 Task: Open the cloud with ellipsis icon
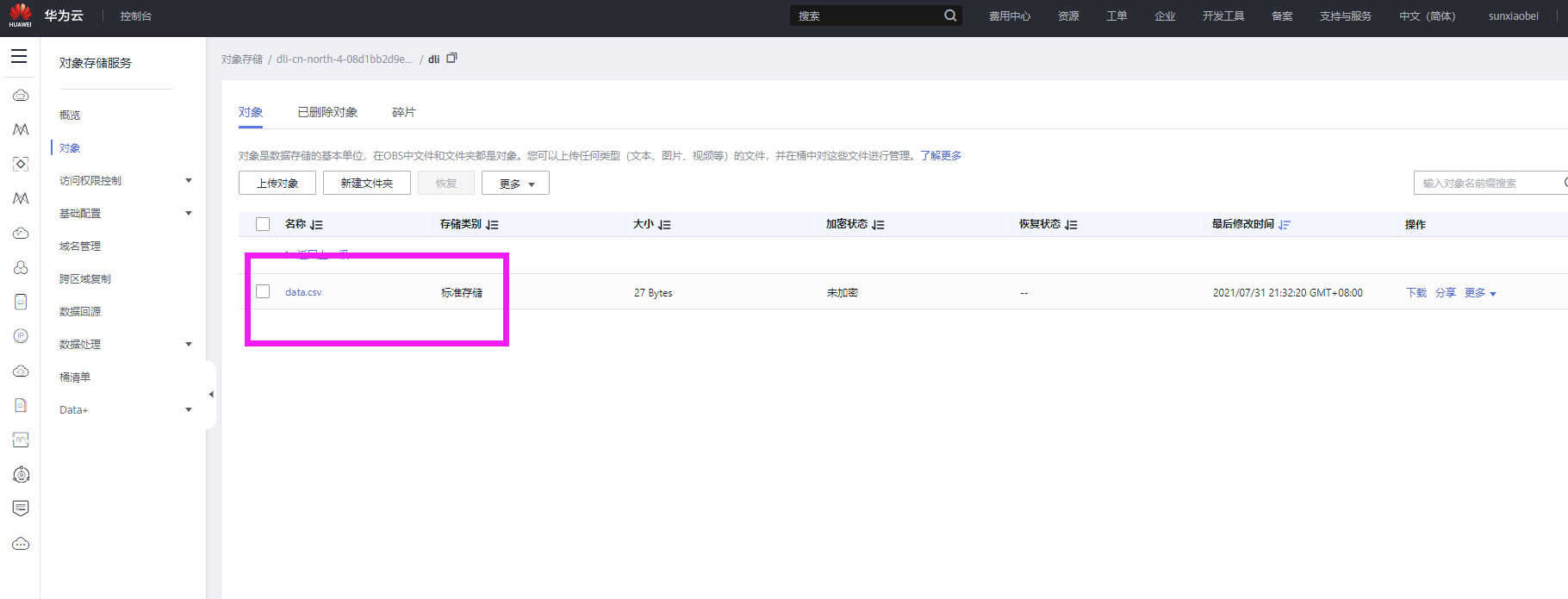21,544
